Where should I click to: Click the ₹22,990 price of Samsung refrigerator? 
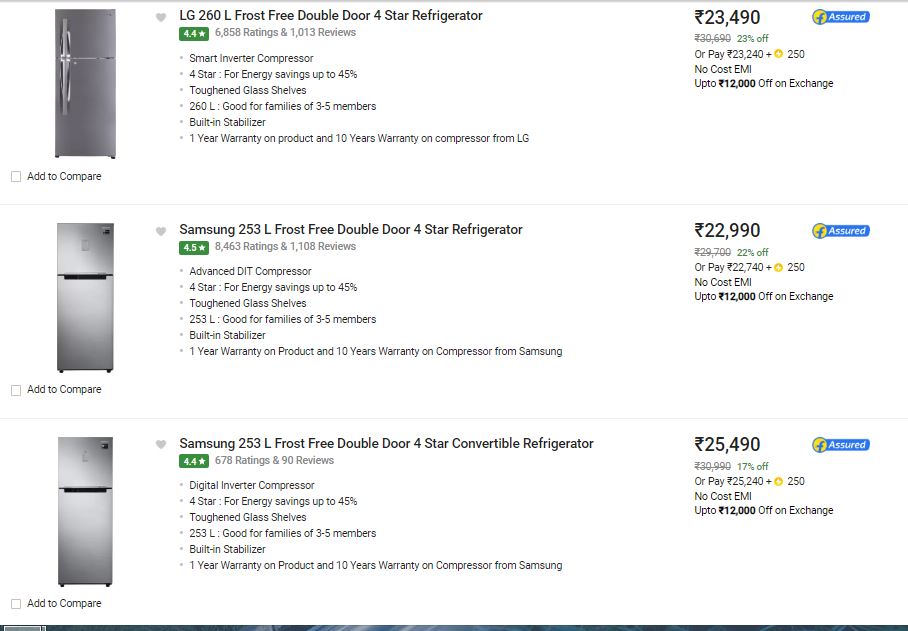click(727, 230)
